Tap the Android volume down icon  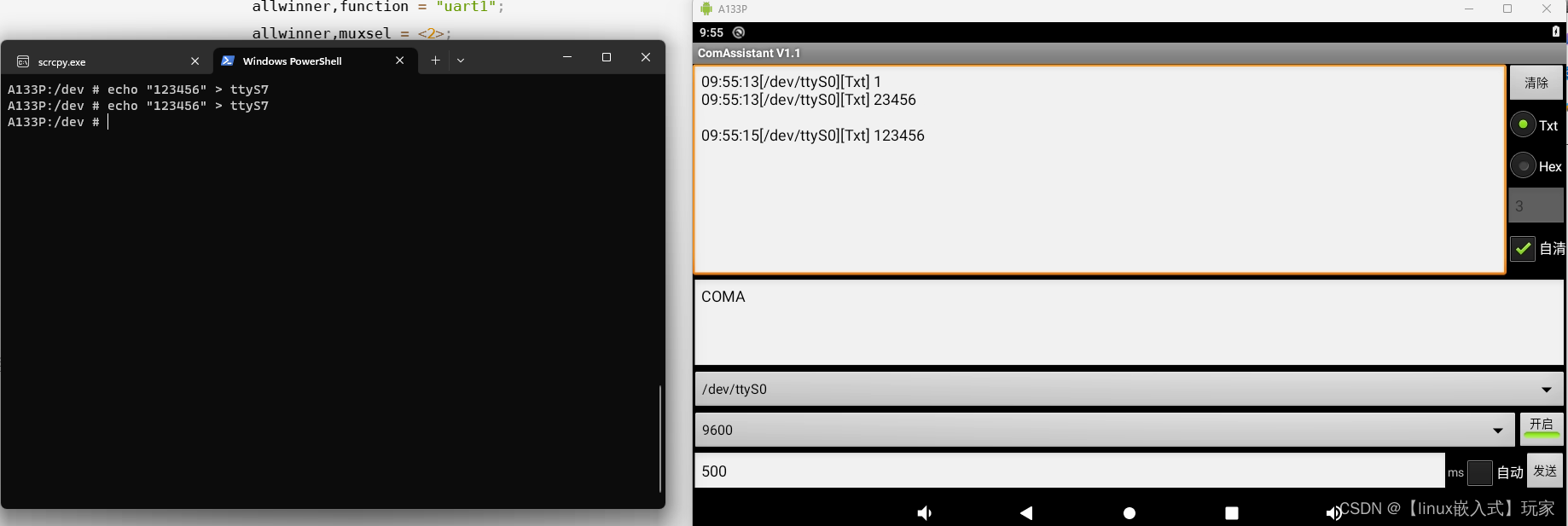(x=925, y=513)
